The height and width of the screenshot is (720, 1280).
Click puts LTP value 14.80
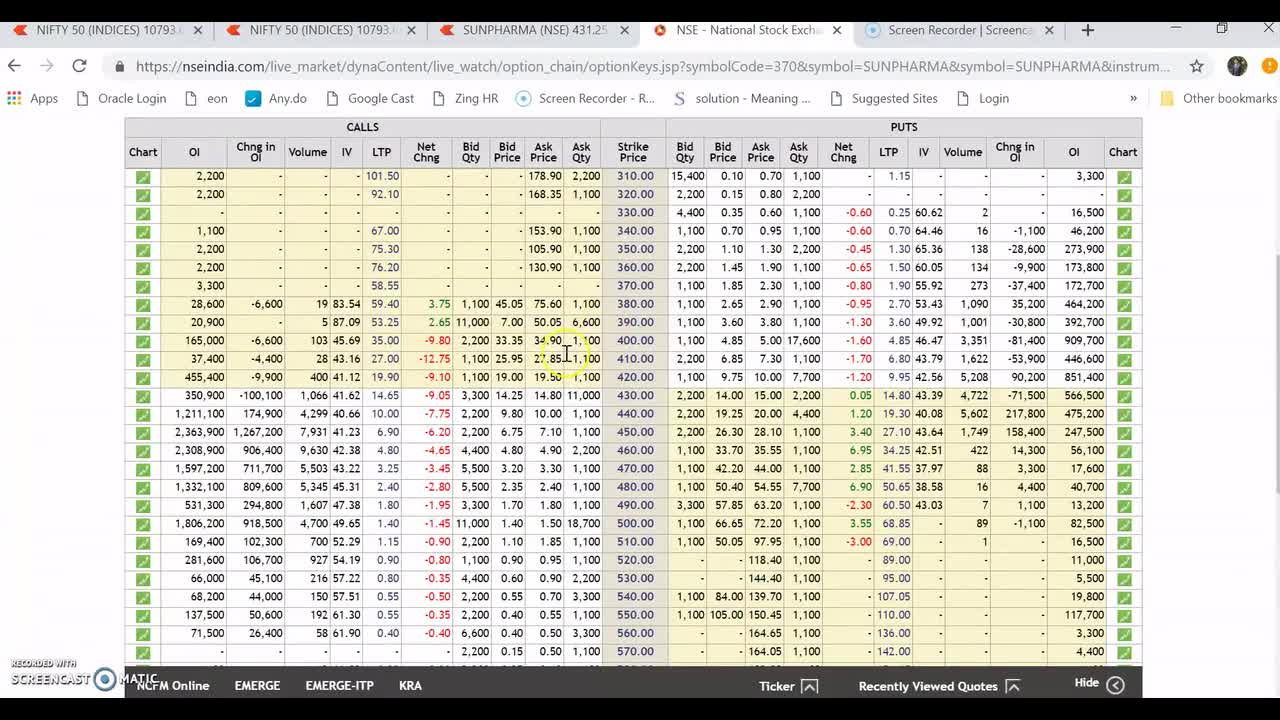(897, 396)
